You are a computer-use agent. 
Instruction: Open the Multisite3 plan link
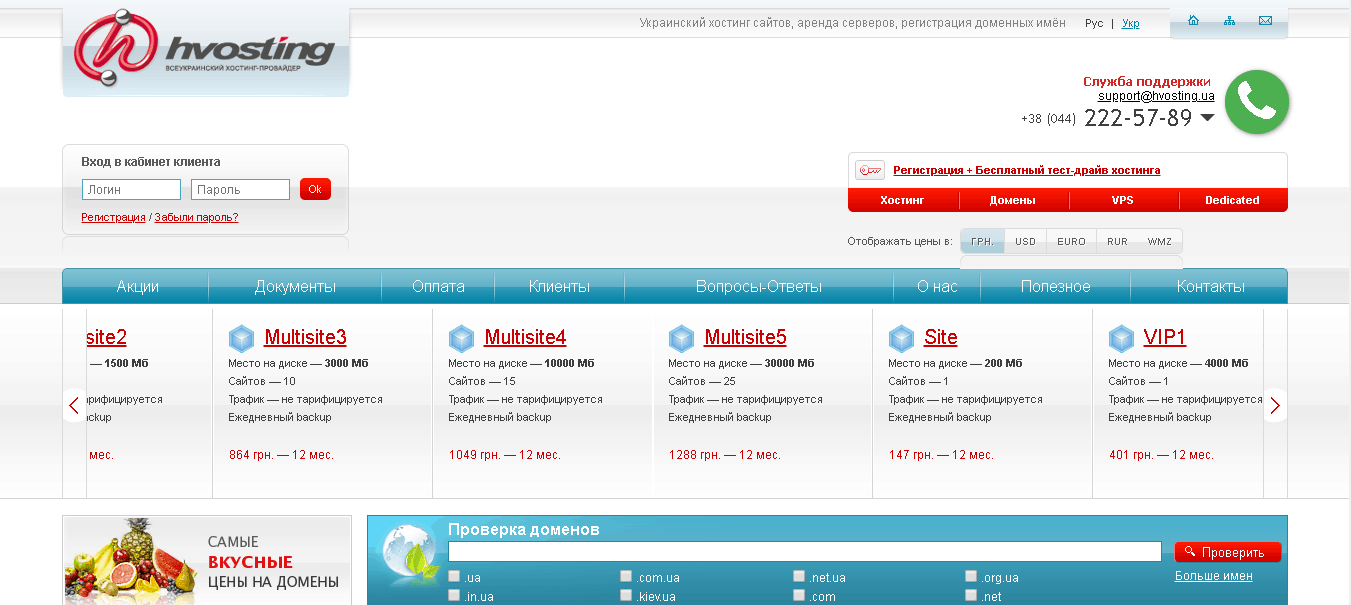tap(305, 337)
